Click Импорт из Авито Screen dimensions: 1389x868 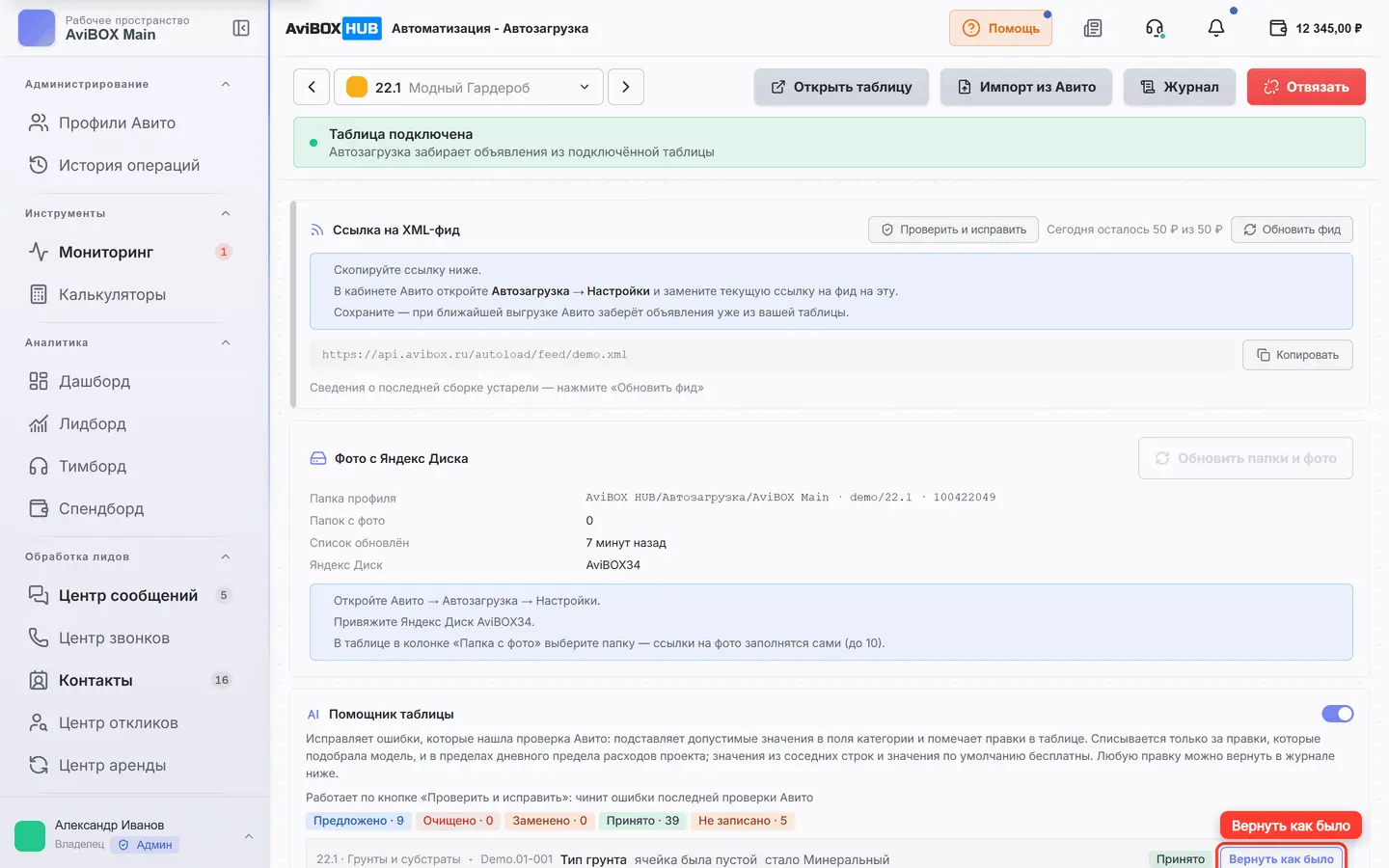1026,87
